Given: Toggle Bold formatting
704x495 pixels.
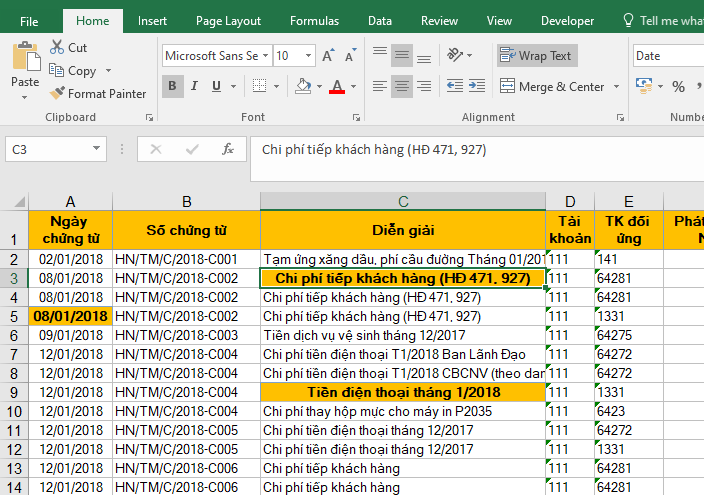Looking at the screenshot, I should (172, 87).
